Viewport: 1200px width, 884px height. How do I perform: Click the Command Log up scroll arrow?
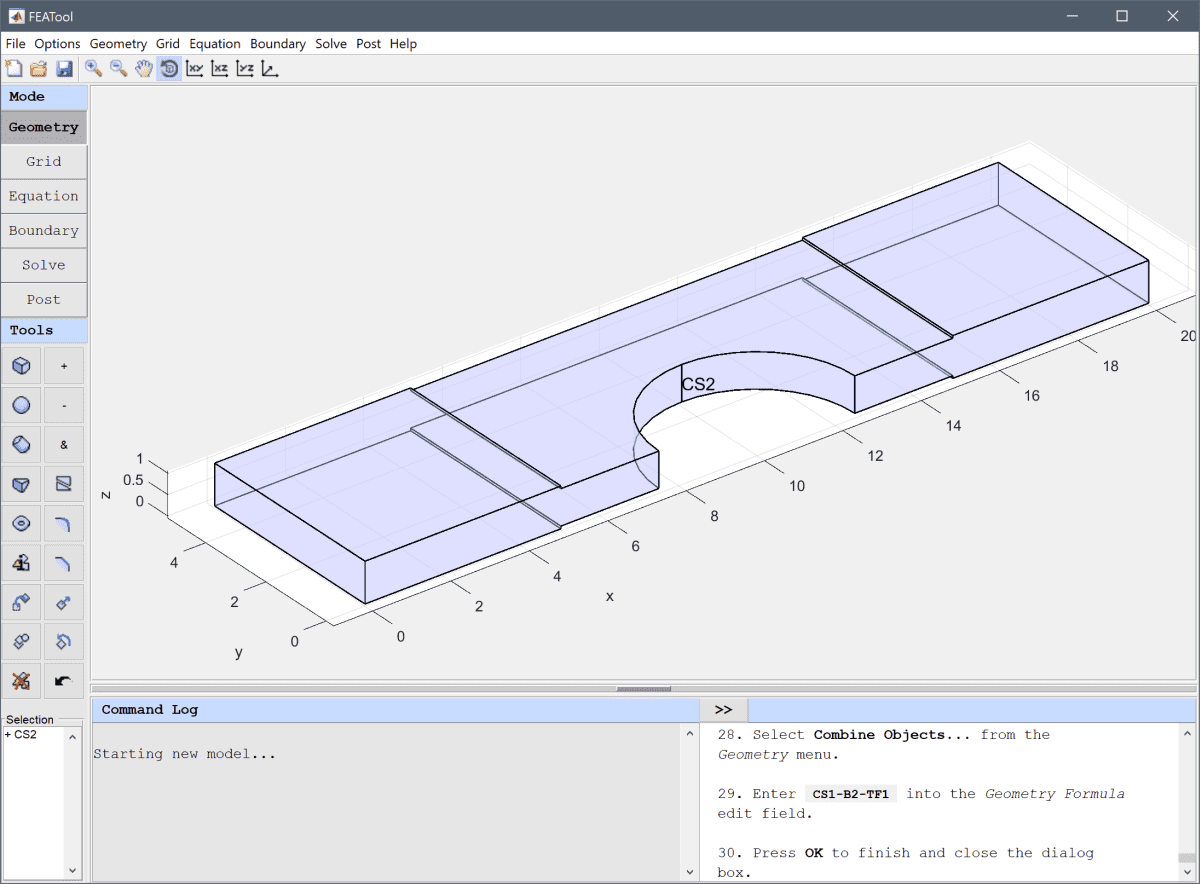point(690,733)
